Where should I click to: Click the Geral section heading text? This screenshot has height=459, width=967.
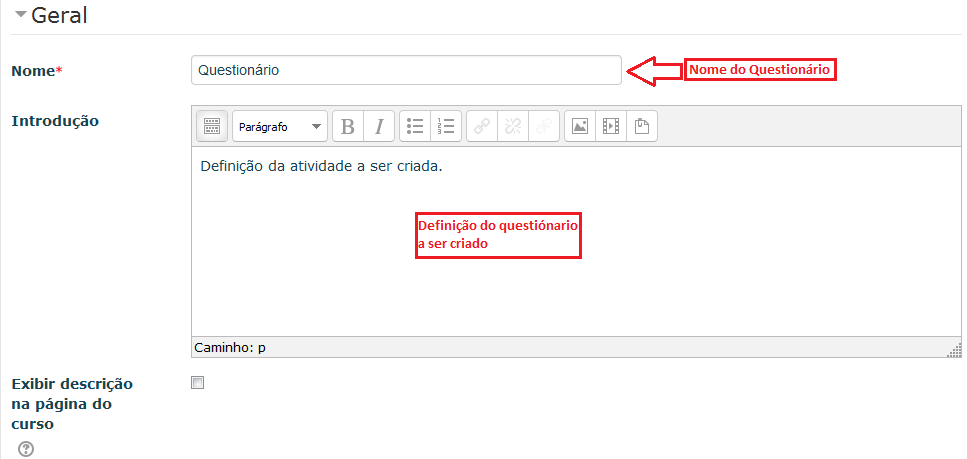(x=60, y=16)
